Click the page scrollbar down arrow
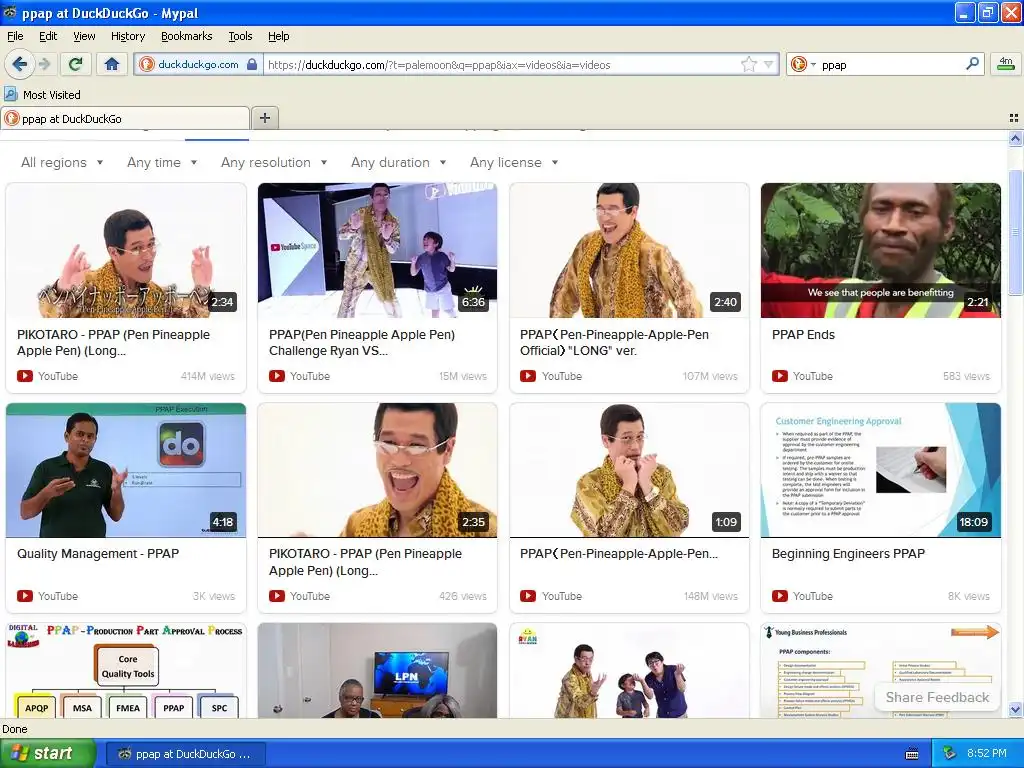 coord(1015,710)
